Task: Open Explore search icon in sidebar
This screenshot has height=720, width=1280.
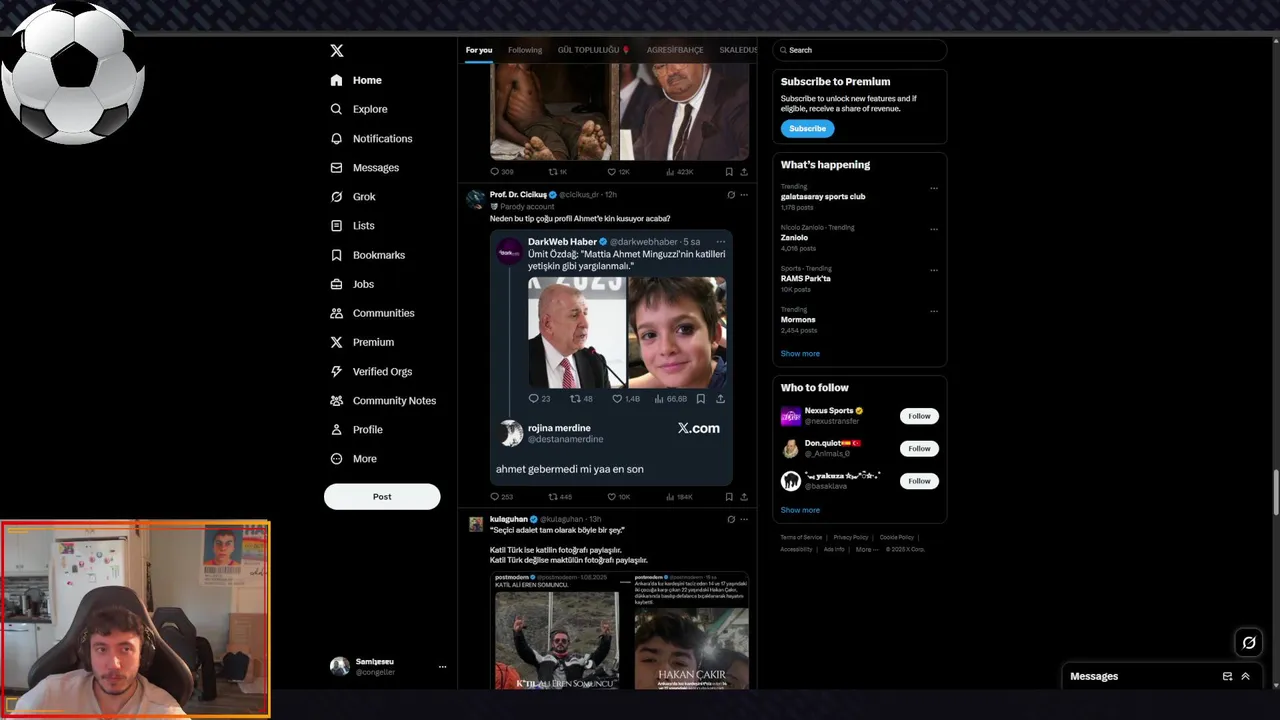Action: click(337, 109)
